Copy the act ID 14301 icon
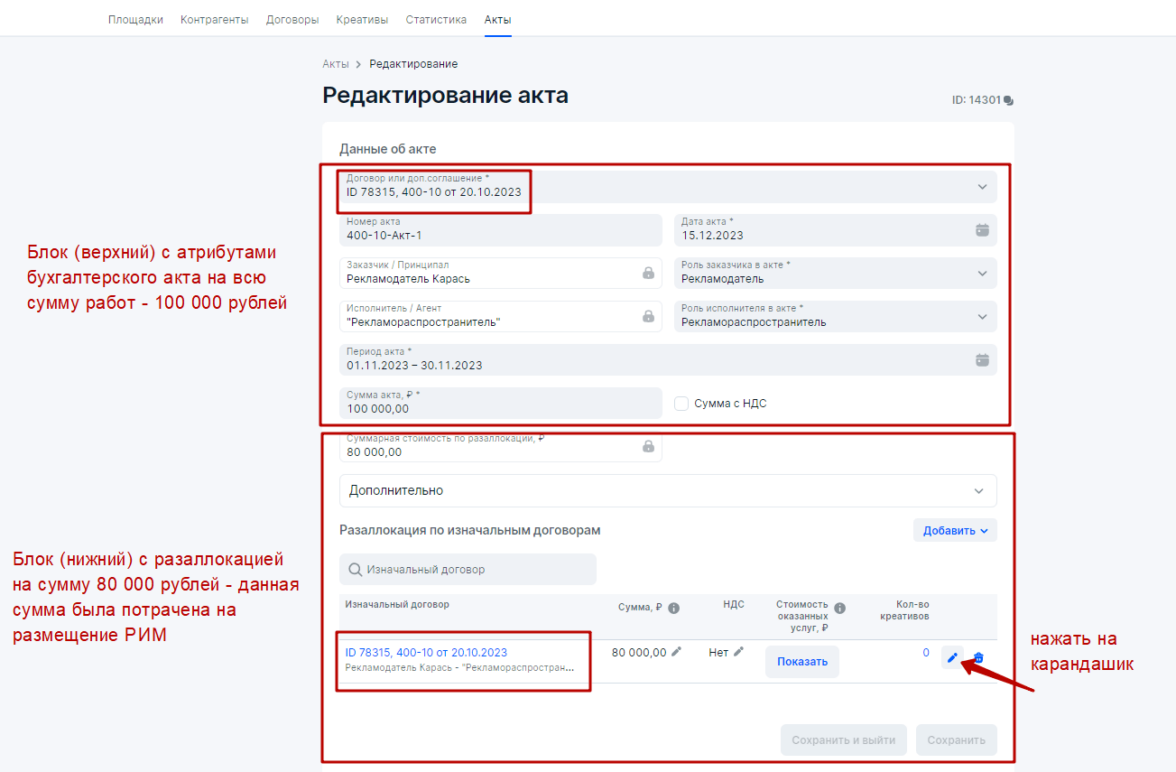 (1008, 101)
